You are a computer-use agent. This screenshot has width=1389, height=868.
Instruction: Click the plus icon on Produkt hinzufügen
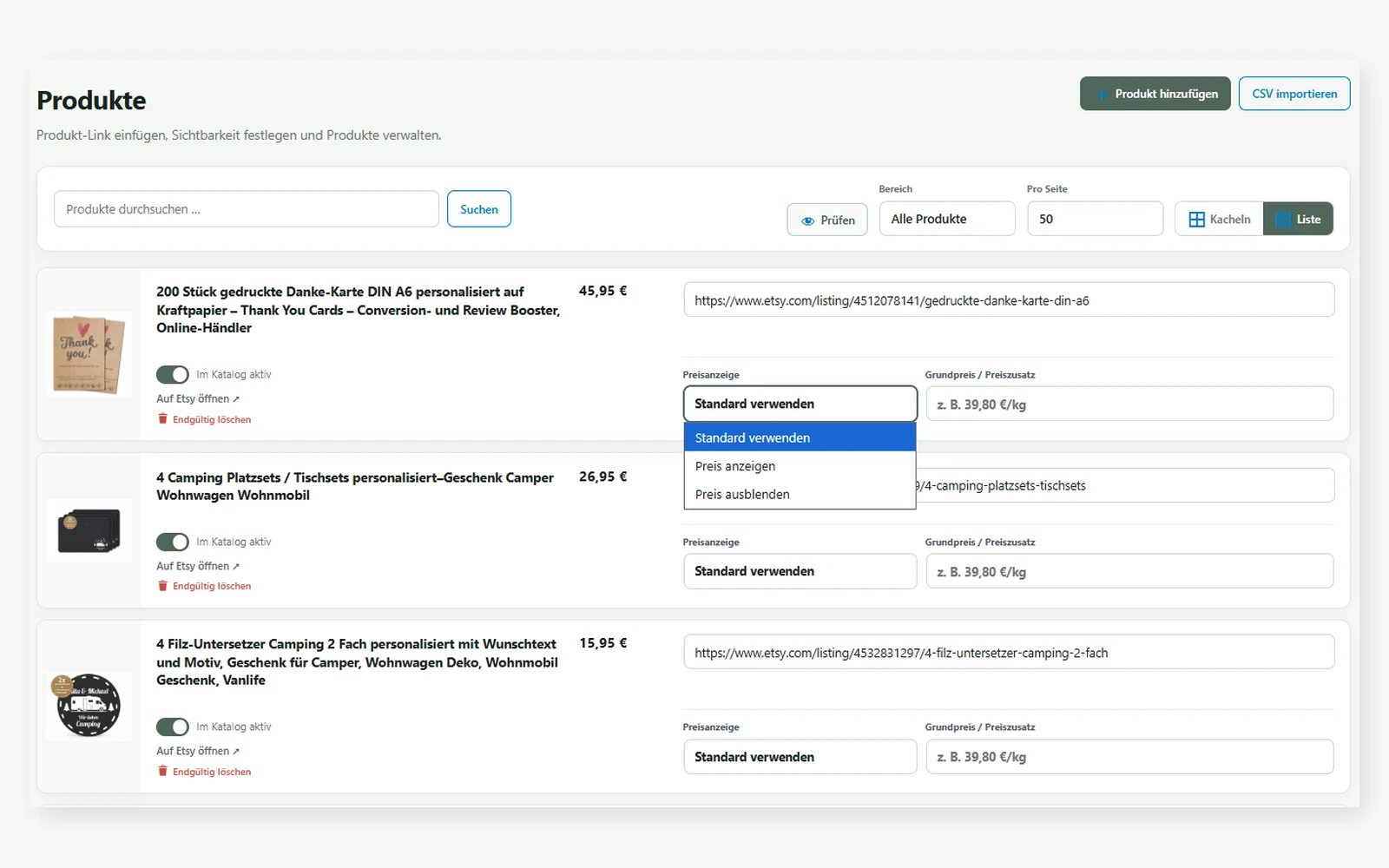tap(1101, 94)
